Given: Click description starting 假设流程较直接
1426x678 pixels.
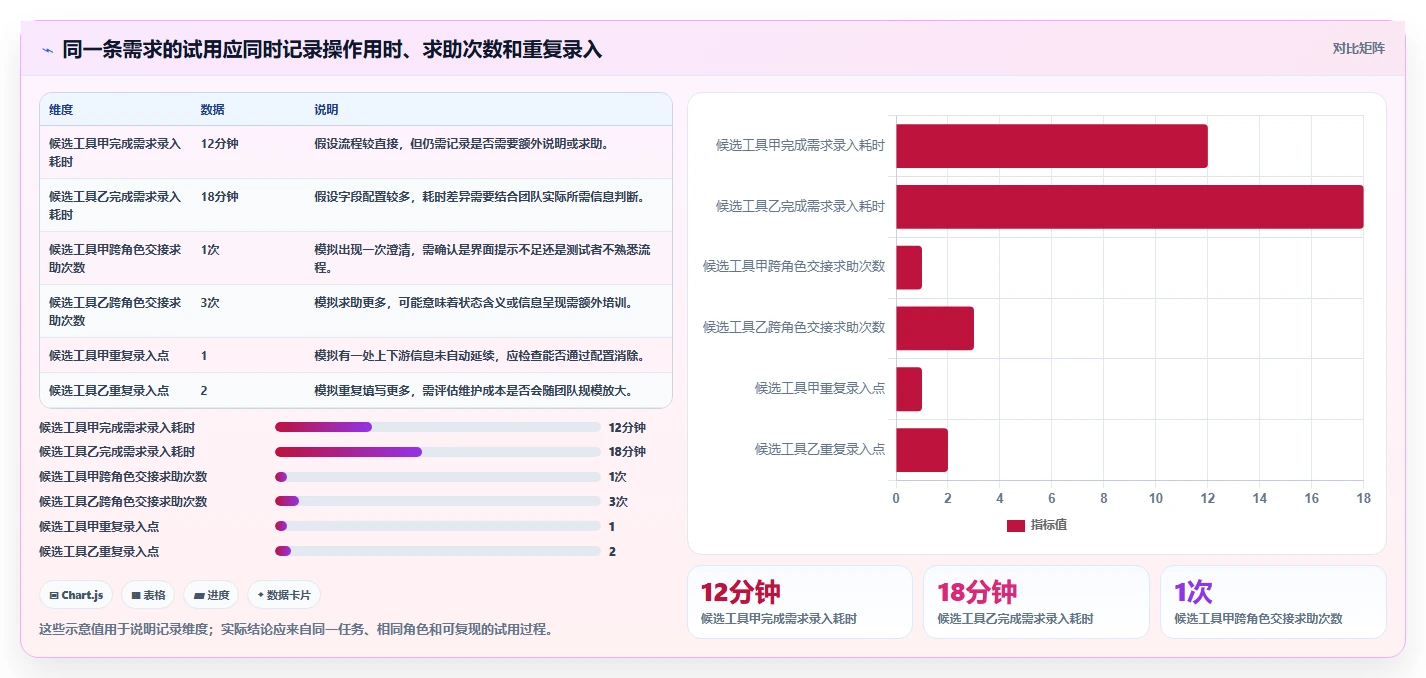Looking at the screenshot, I should pyautogui.click(x=461, y=144).
